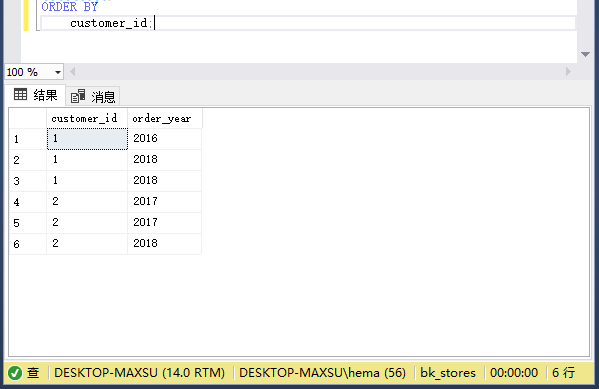The height and width of the screenshot is (389, 599).
Task: Click the results grid icon on 结果 tab
Action: 21,94
